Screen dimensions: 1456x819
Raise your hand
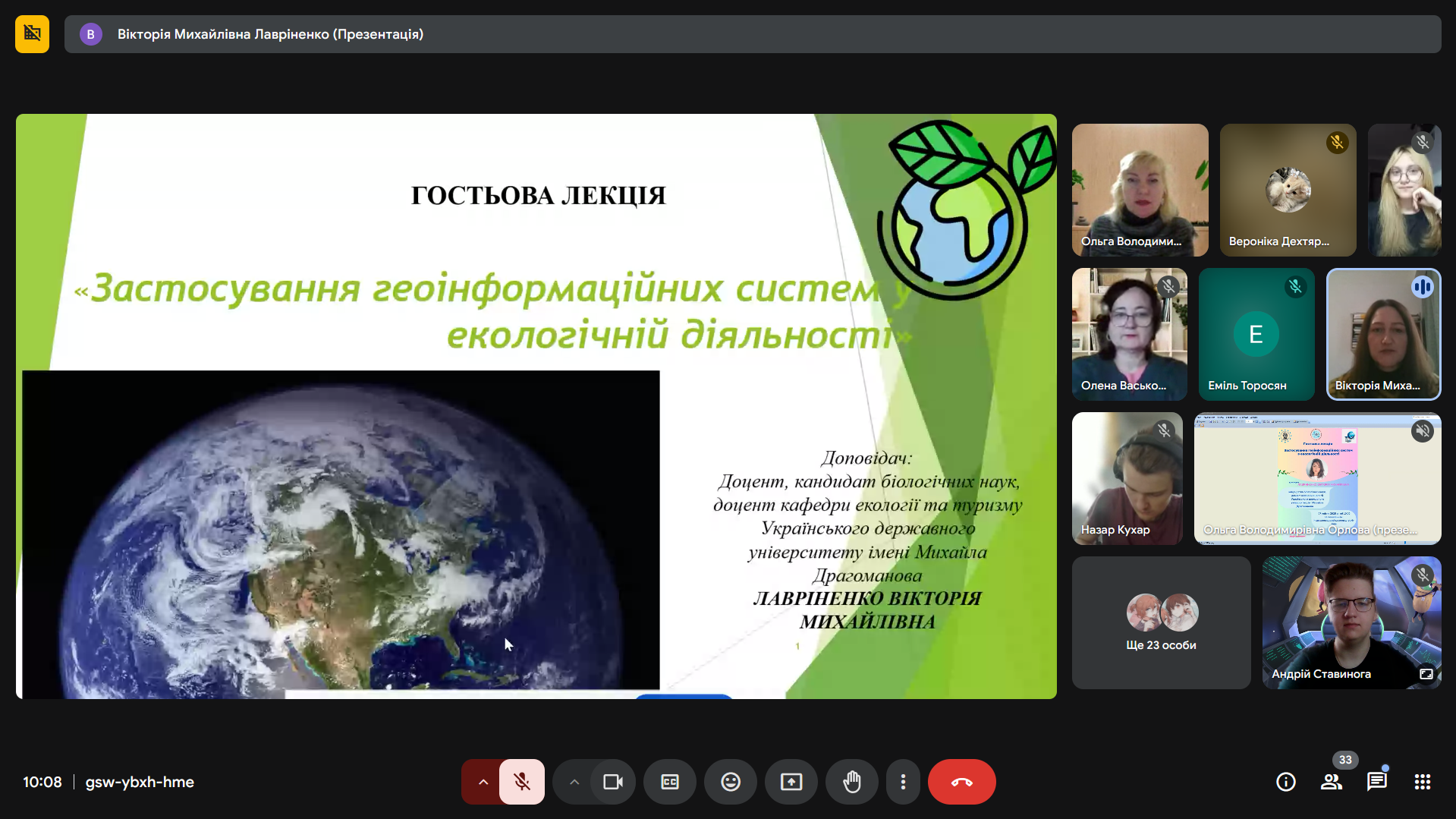click(852, 782)
